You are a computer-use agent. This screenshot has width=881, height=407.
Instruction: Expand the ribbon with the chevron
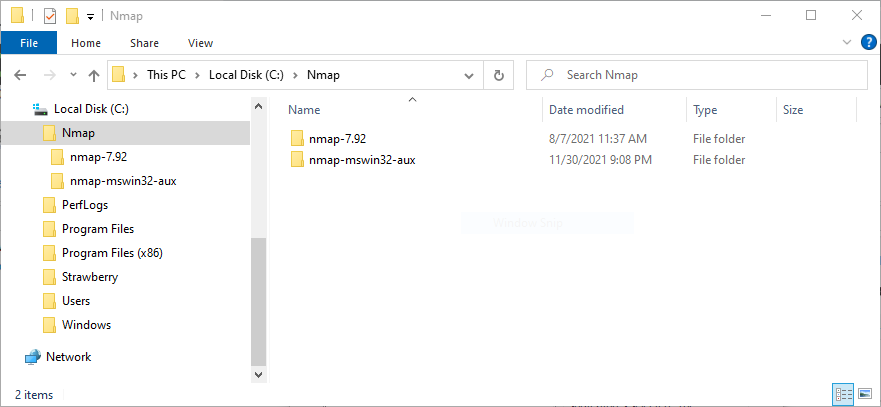point(847,42)
